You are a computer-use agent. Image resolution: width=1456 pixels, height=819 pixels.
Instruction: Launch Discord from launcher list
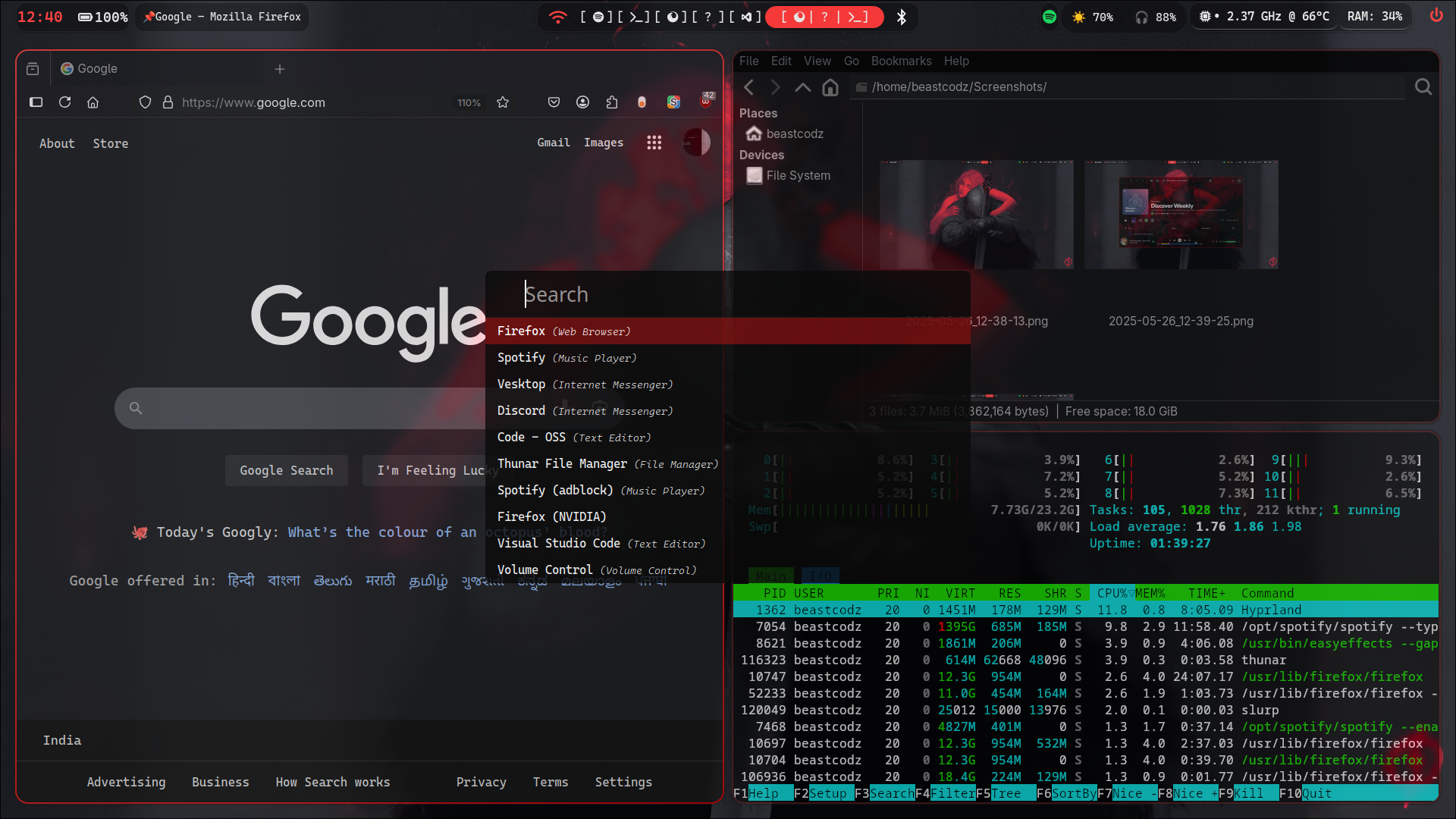(x=728, y=411)
